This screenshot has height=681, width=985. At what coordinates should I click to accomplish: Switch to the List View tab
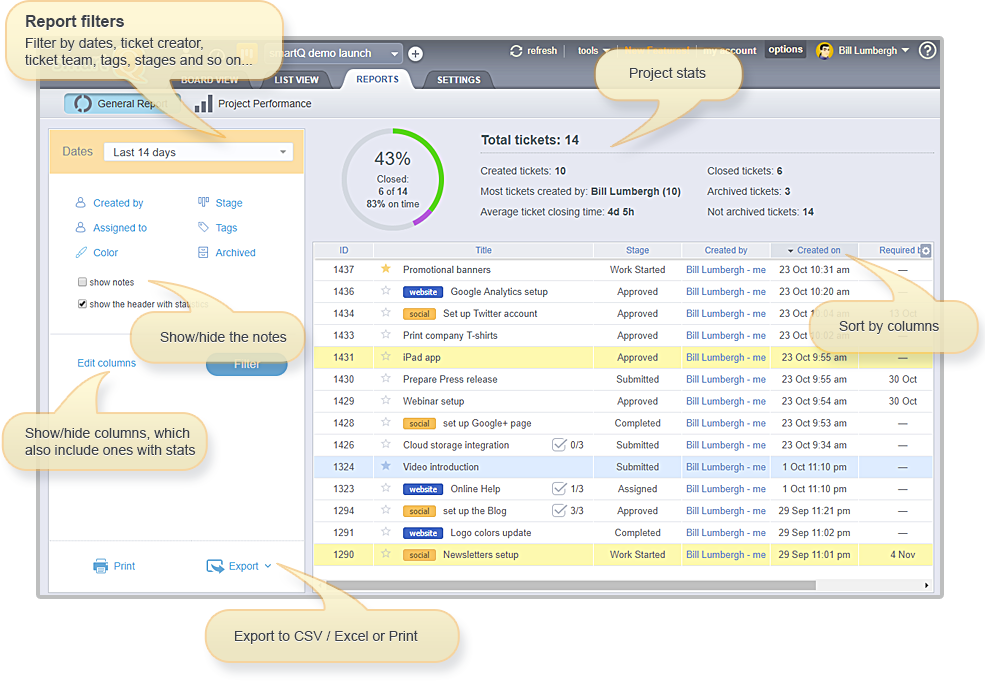(x=296, y=80)
